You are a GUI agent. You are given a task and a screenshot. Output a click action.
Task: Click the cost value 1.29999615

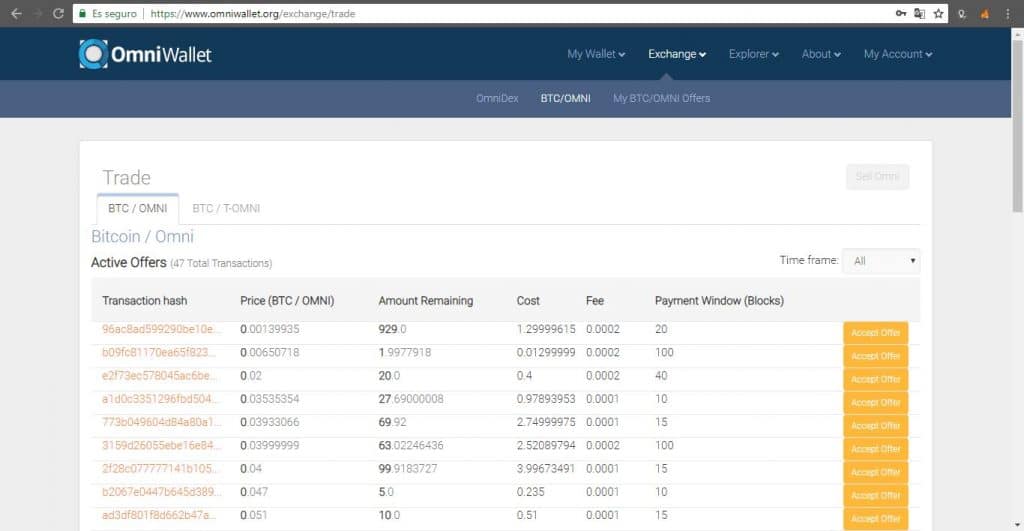[x=546, y=329]
